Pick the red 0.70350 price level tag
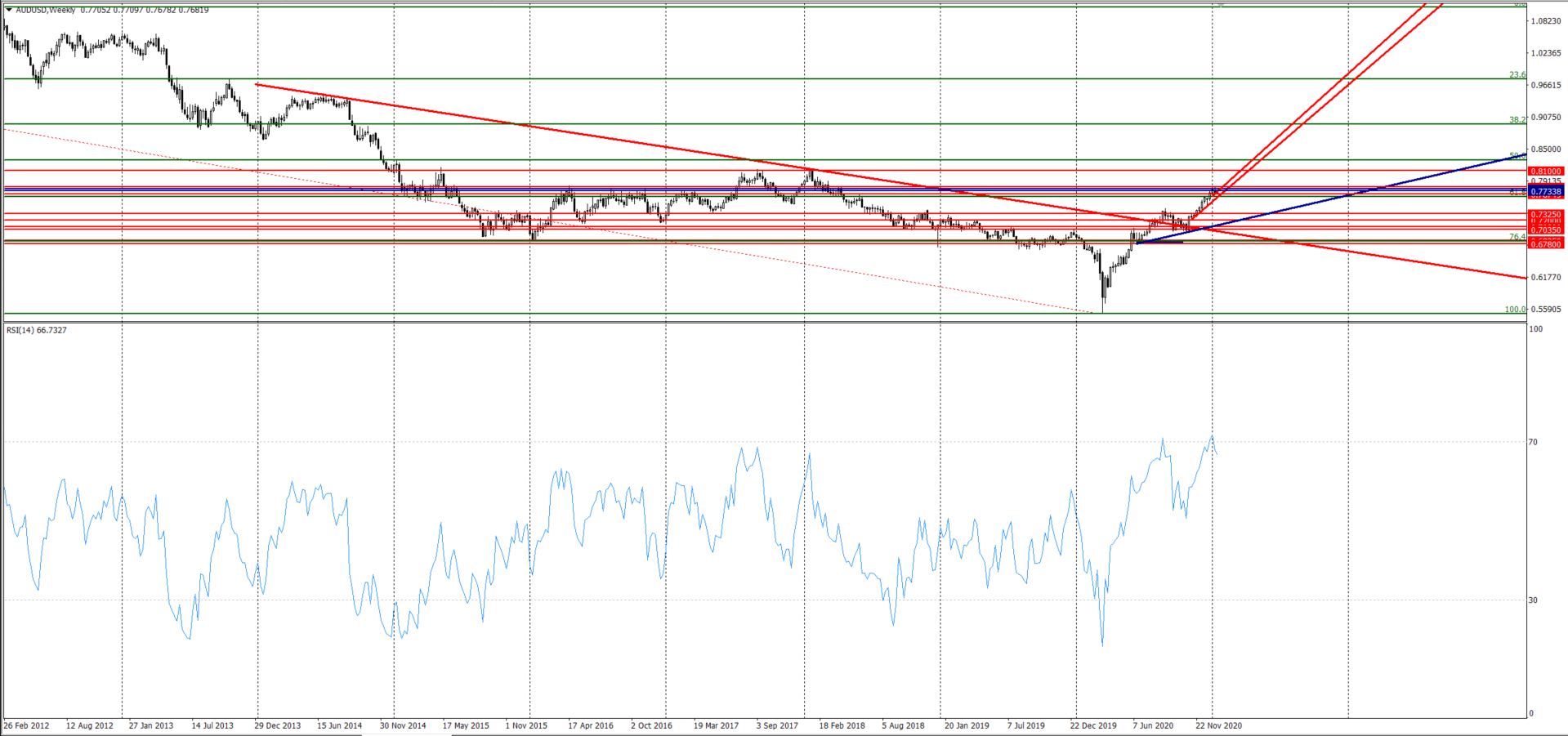The image size is (1568, 736). (1545, 230)
